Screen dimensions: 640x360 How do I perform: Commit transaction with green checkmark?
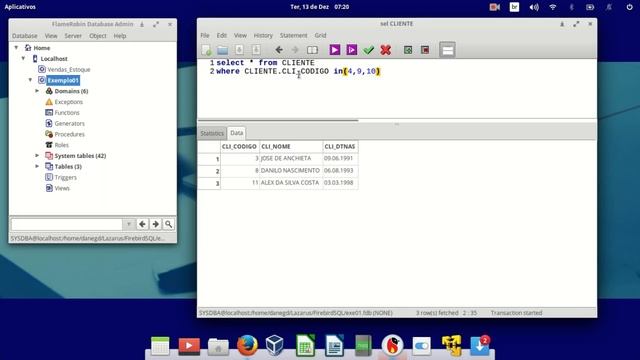[369, 50]
